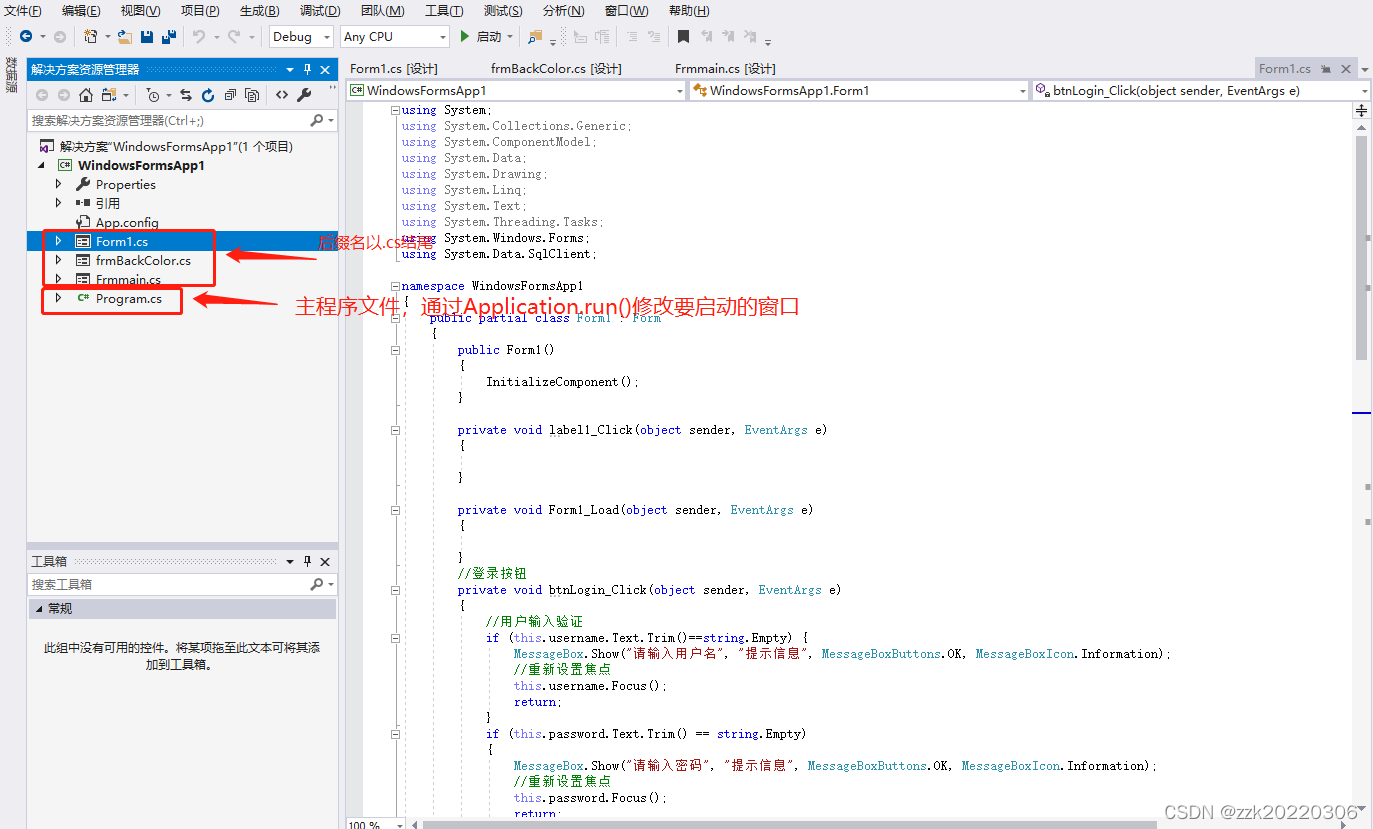Screen dimensions: 1373x829
Task: Click the Open File folder icon
Action: coord(124,36)
